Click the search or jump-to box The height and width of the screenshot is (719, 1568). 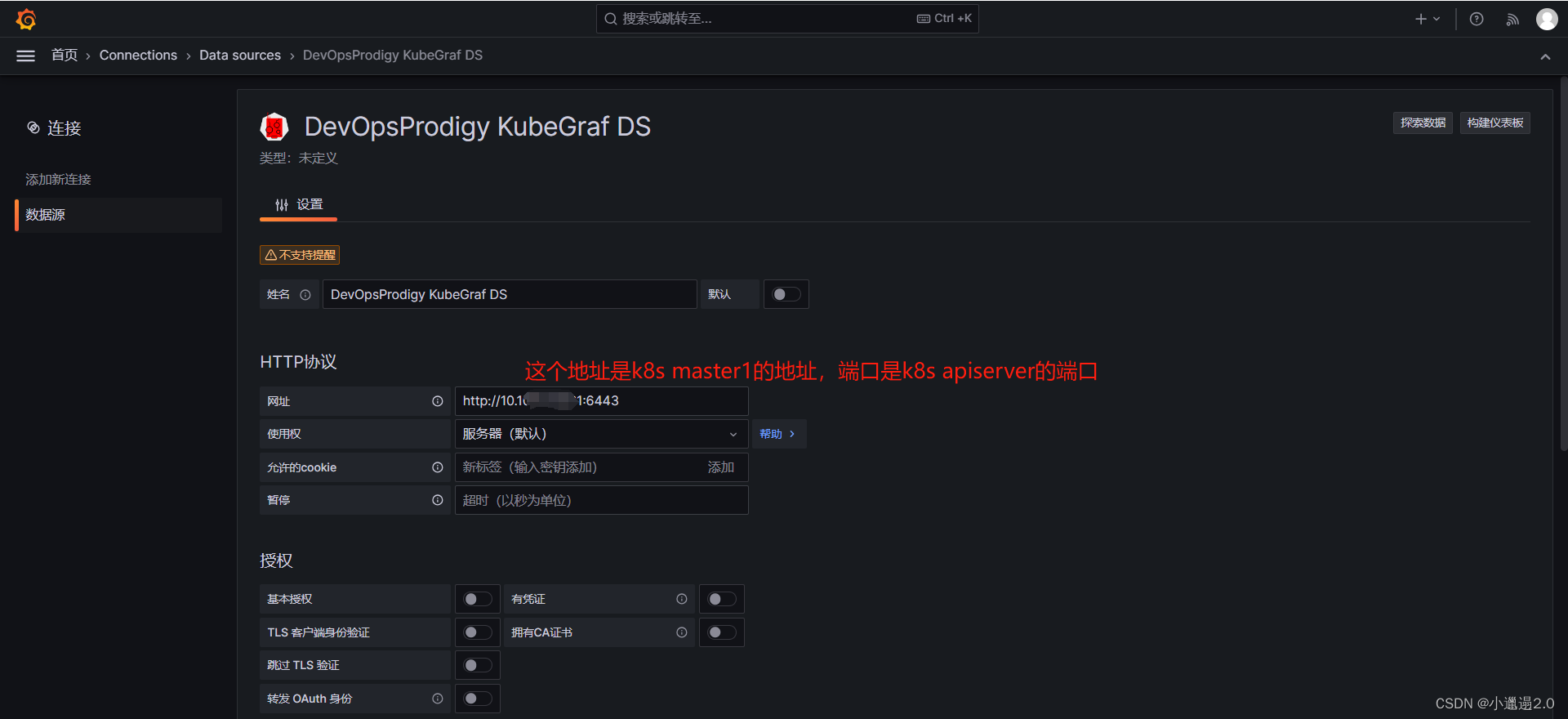pos(787,19)
